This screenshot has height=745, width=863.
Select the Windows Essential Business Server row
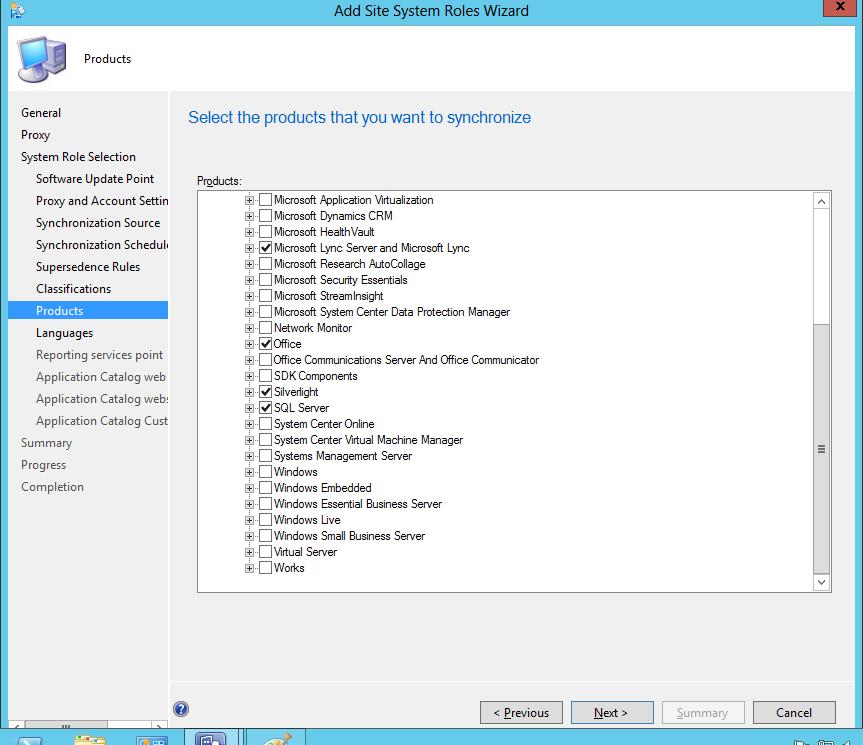point(358,504)
